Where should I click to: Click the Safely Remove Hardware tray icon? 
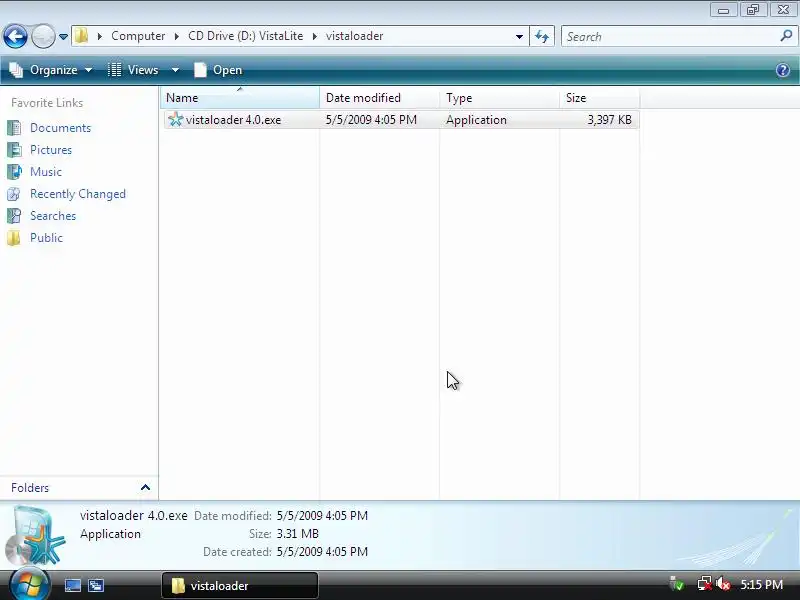coord(677,583)
